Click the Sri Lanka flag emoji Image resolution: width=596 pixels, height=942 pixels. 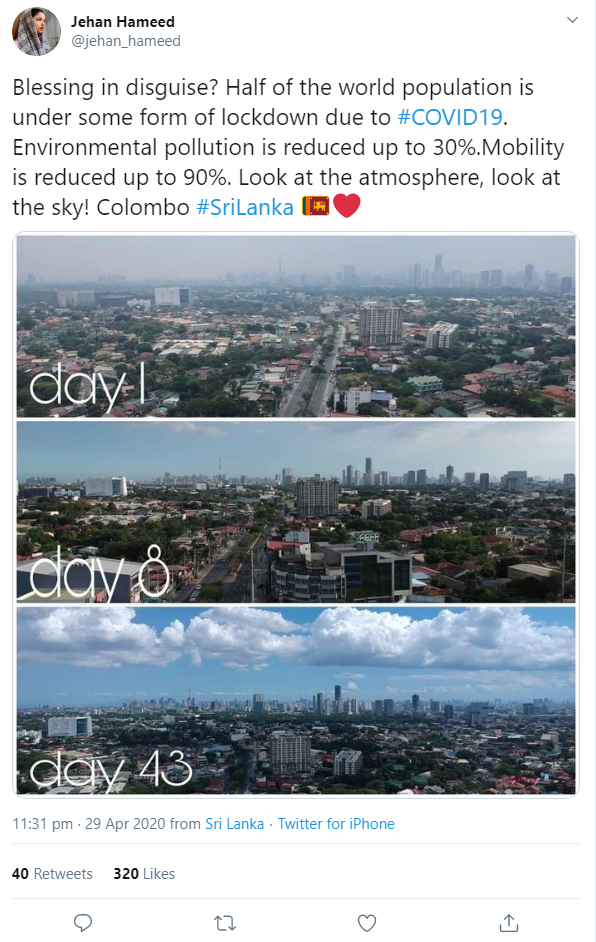(315, 207)
